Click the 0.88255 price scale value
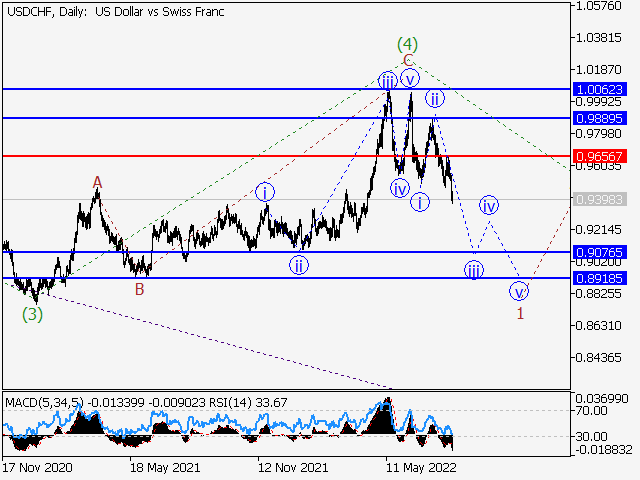Viewport: 640px width, 480px height. point(598,293)
